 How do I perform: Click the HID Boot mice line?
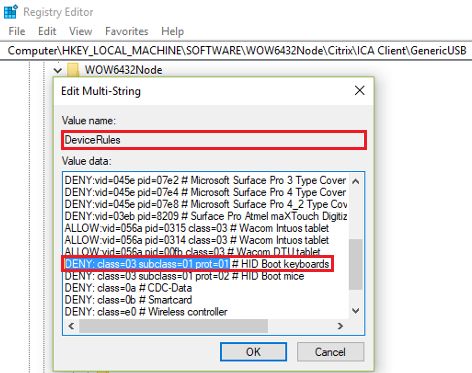184,276
